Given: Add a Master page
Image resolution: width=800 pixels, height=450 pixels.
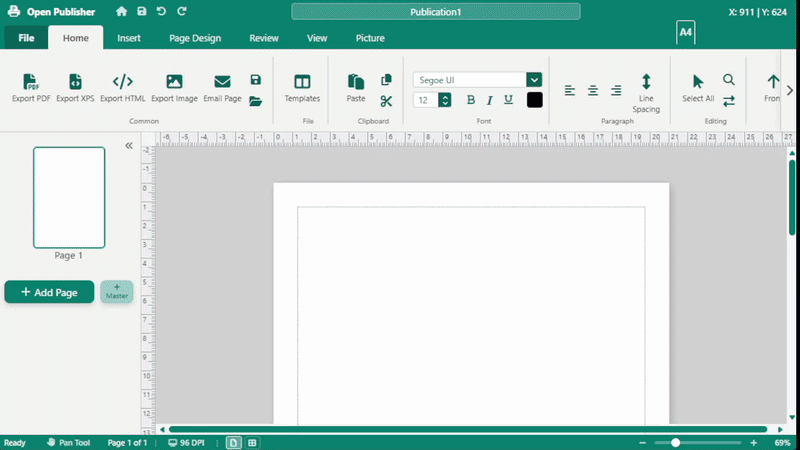Looking at the screenshot, I should 117,292.
